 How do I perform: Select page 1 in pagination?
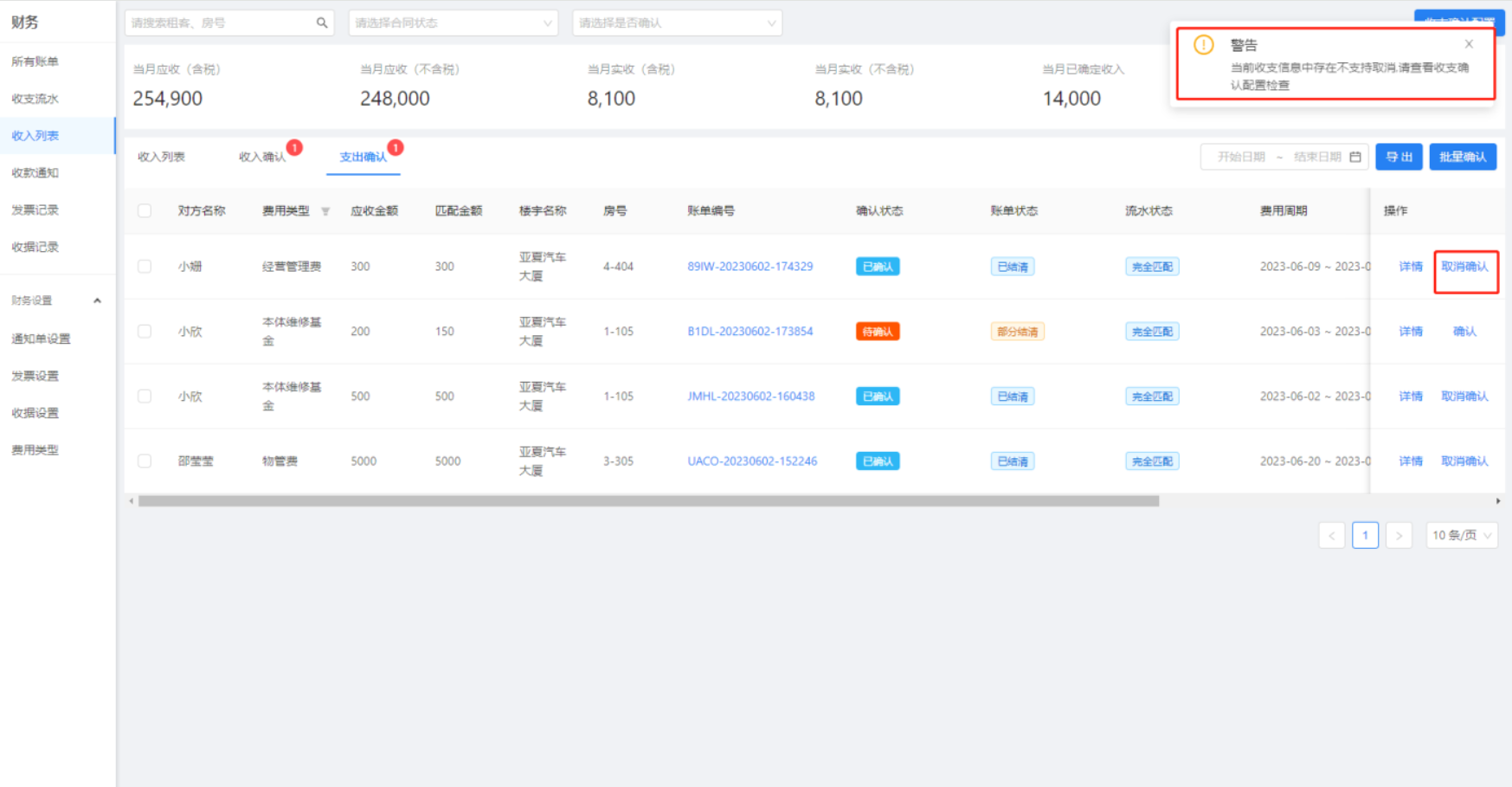click(x=1365, y=535)
